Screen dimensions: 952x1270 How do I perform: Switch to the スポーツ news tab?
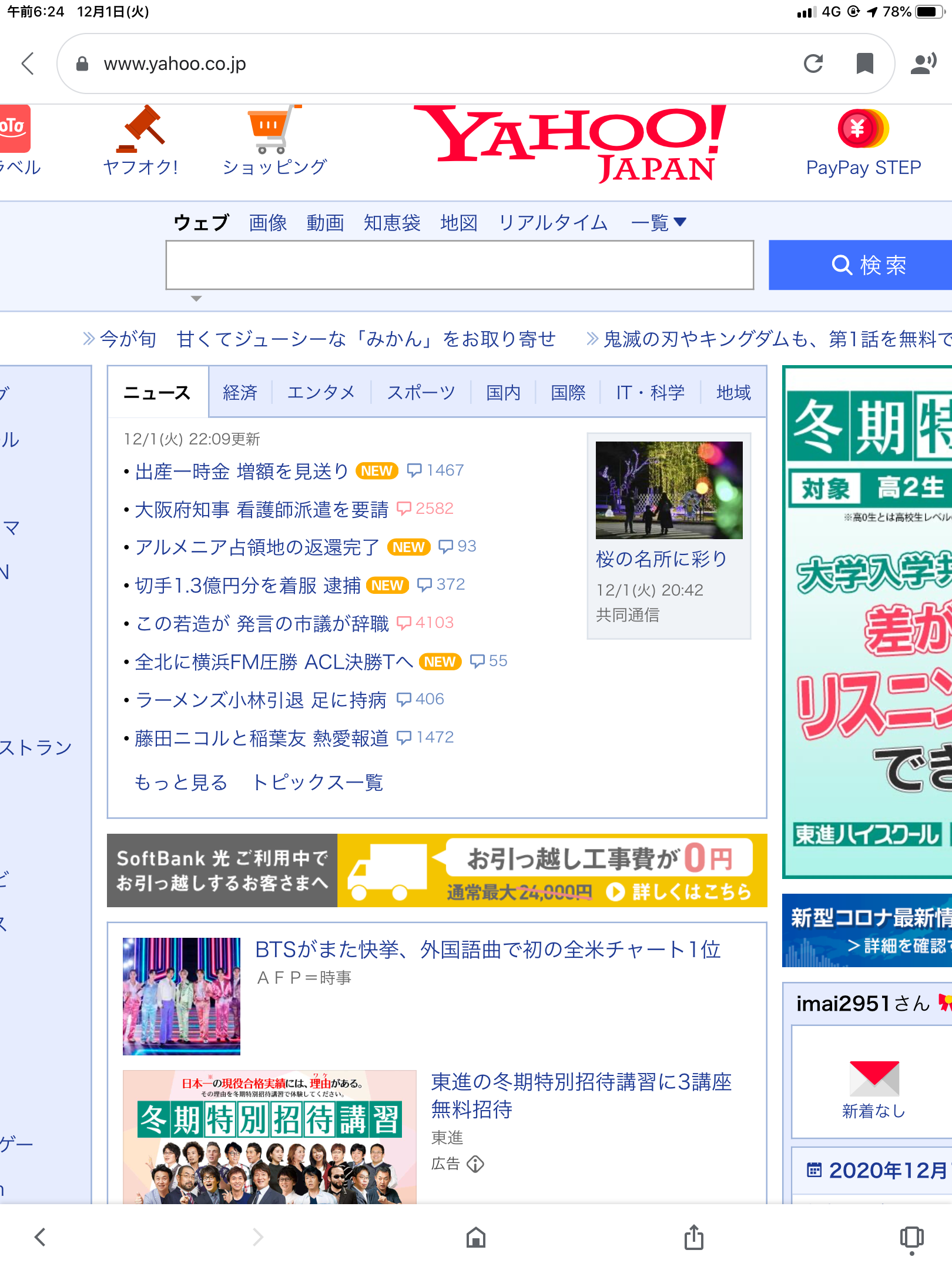421,392
